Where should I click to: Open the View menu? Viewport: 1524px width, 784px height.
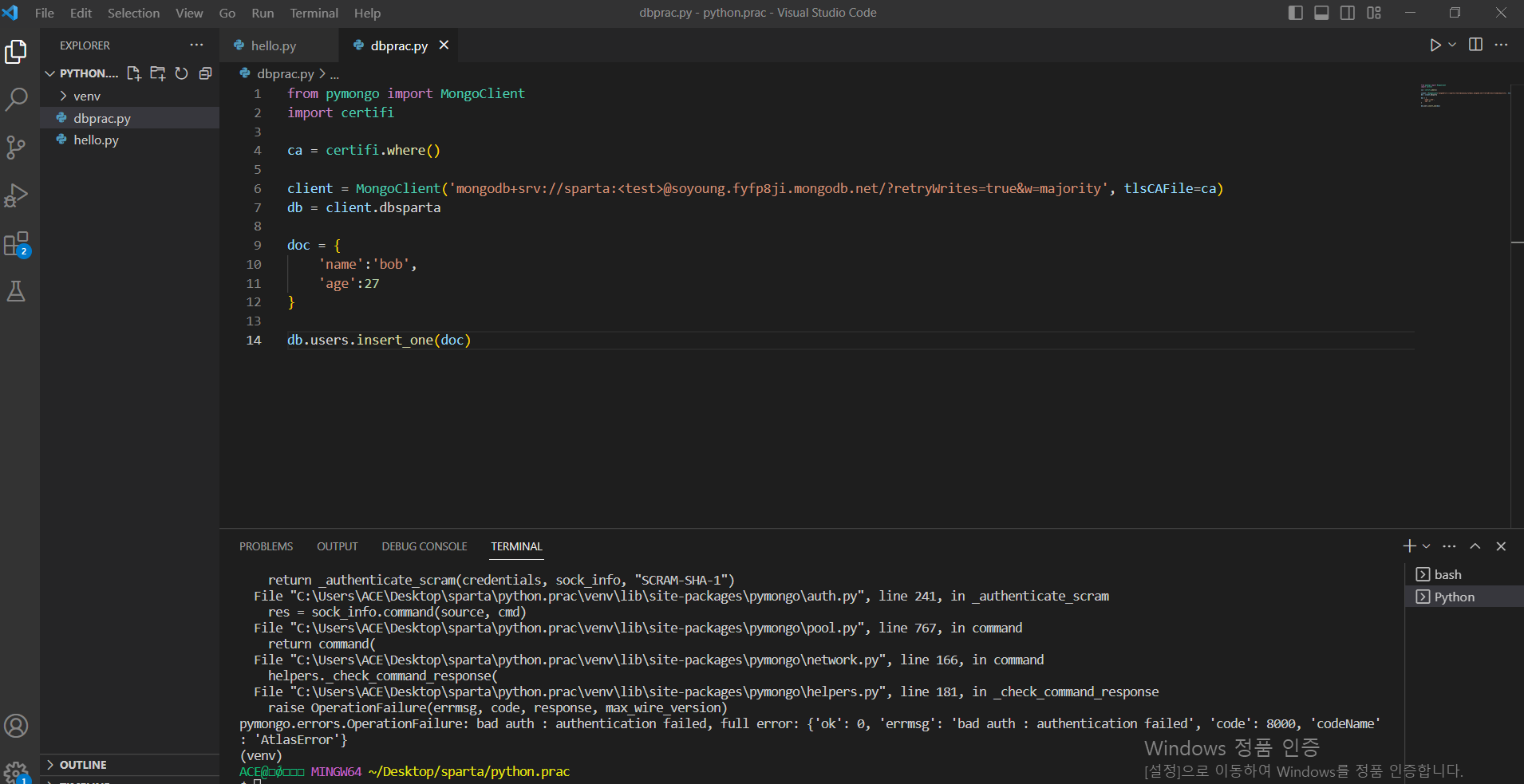[x=189, y=13]
